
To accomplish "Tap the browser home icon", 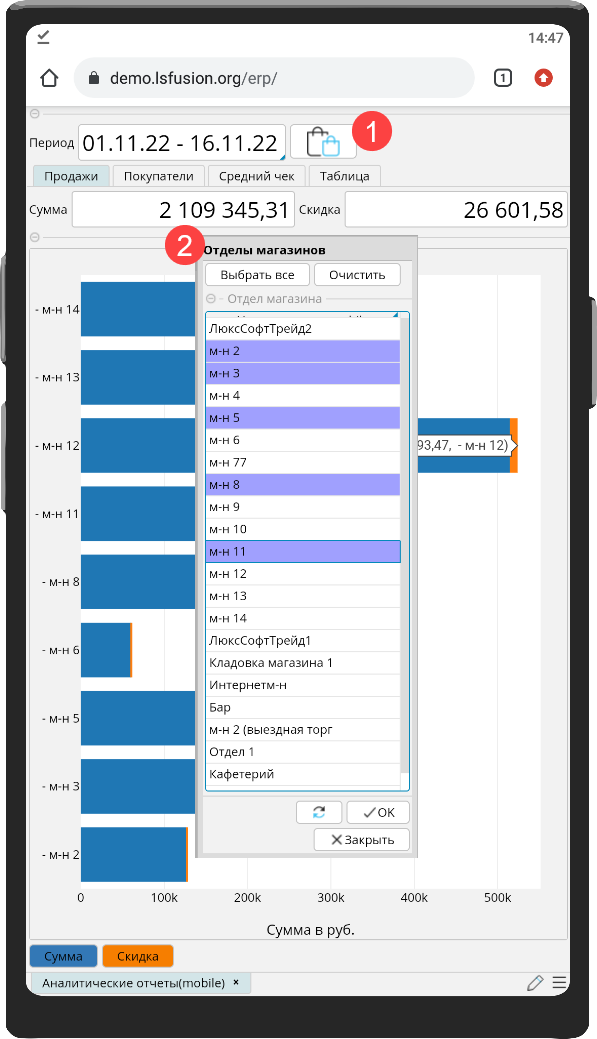I will pyautogui.click(x=49, y=78).
